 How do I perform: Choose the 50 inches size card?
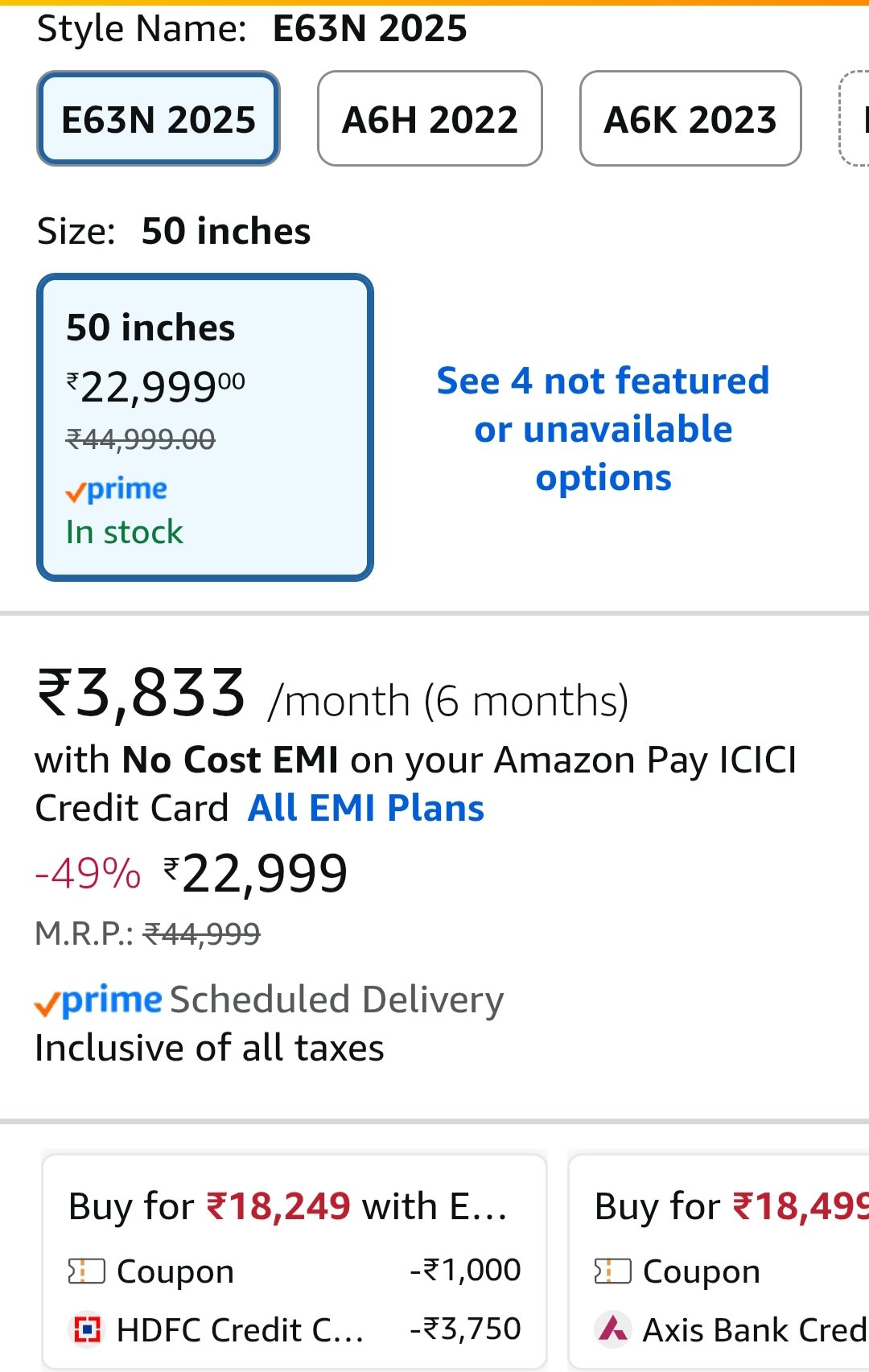point(205,426)
